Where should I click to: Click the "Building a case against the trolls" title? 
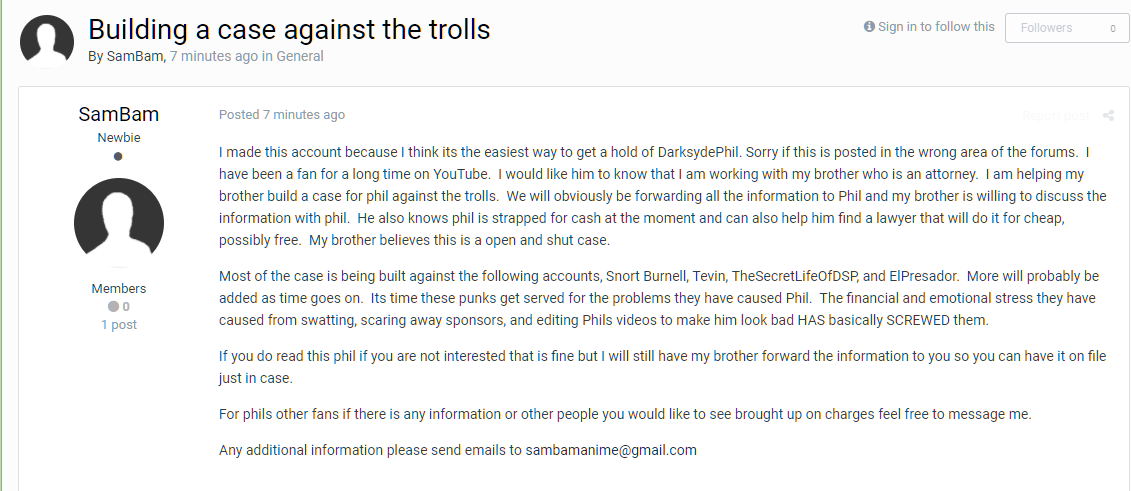pos(289,29)
